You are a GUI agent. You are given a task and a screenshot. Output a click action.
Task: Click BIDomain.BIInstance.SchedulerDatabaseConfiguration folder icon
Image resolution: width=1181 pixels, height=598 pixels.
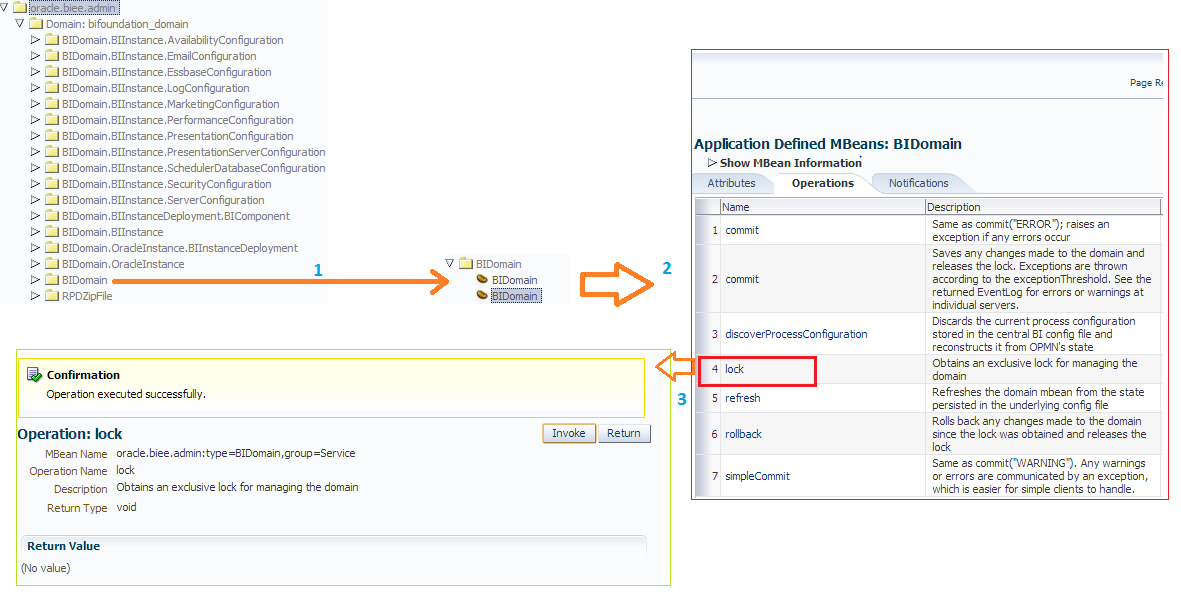click(51, 168)
